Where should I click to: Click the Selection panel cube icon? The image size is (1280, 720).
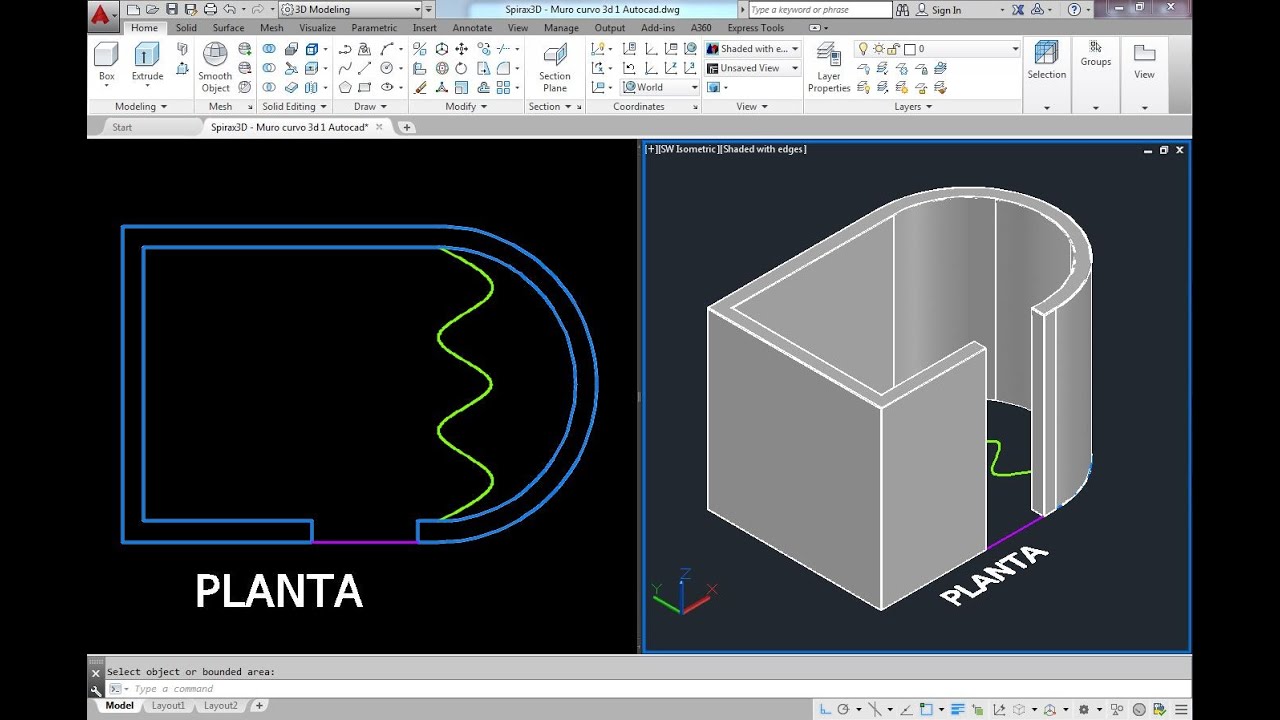click(1046, 53)
